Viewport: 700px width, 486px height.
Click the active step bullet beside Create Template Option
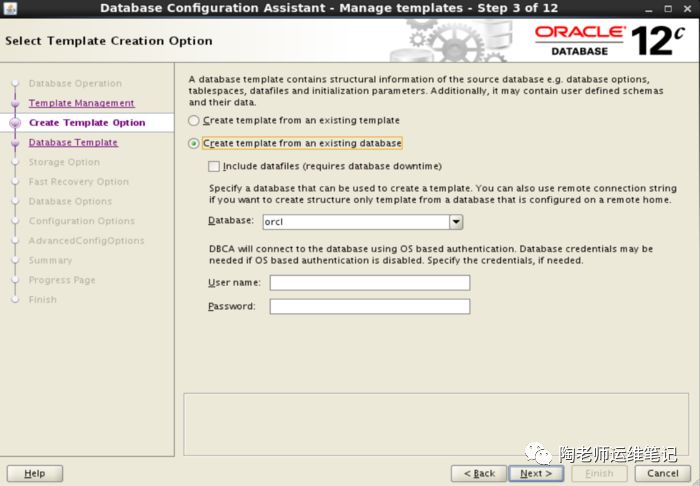[15, 123]
